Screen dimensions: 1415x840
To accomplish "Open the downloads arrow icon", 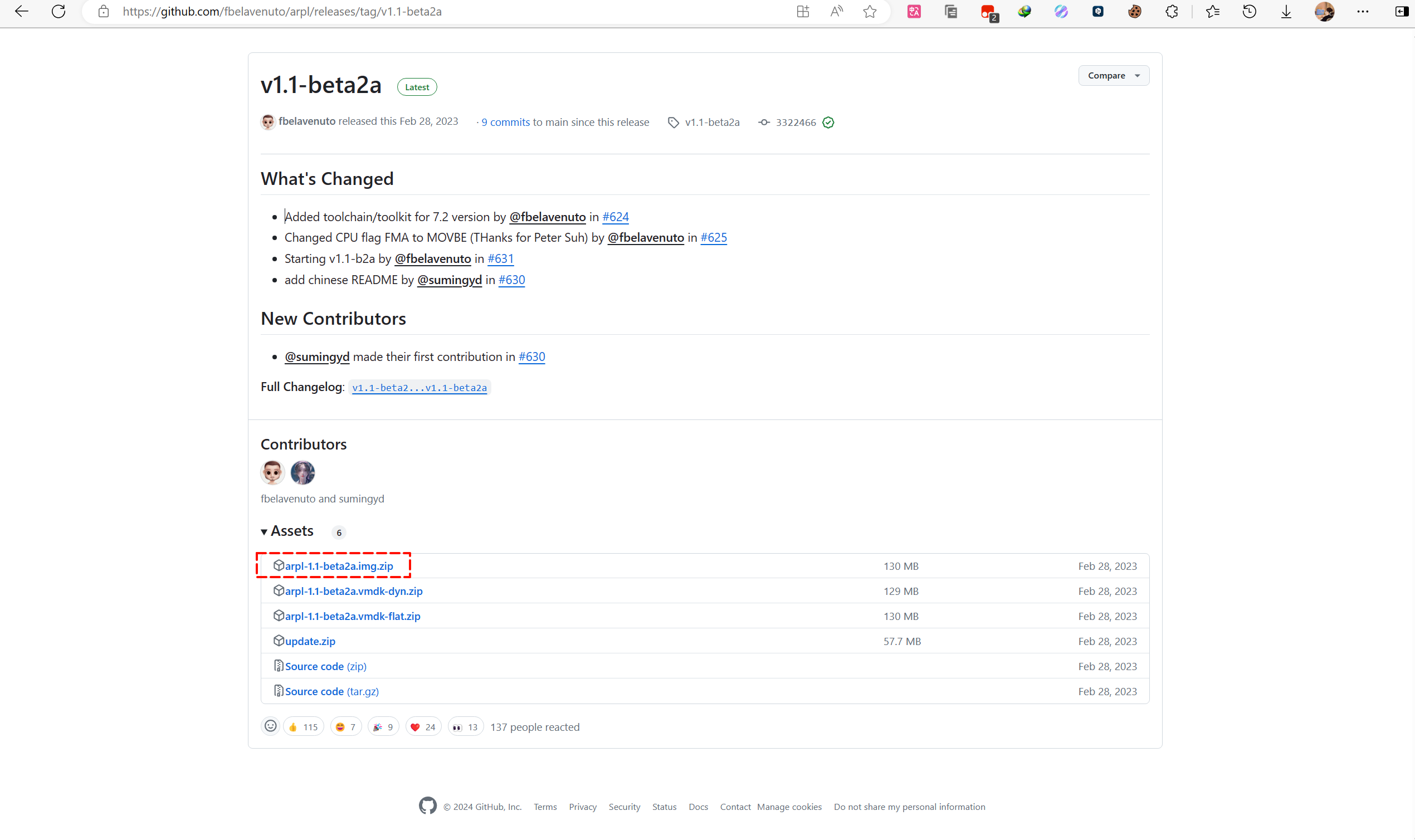I will tap(1286, 11).
